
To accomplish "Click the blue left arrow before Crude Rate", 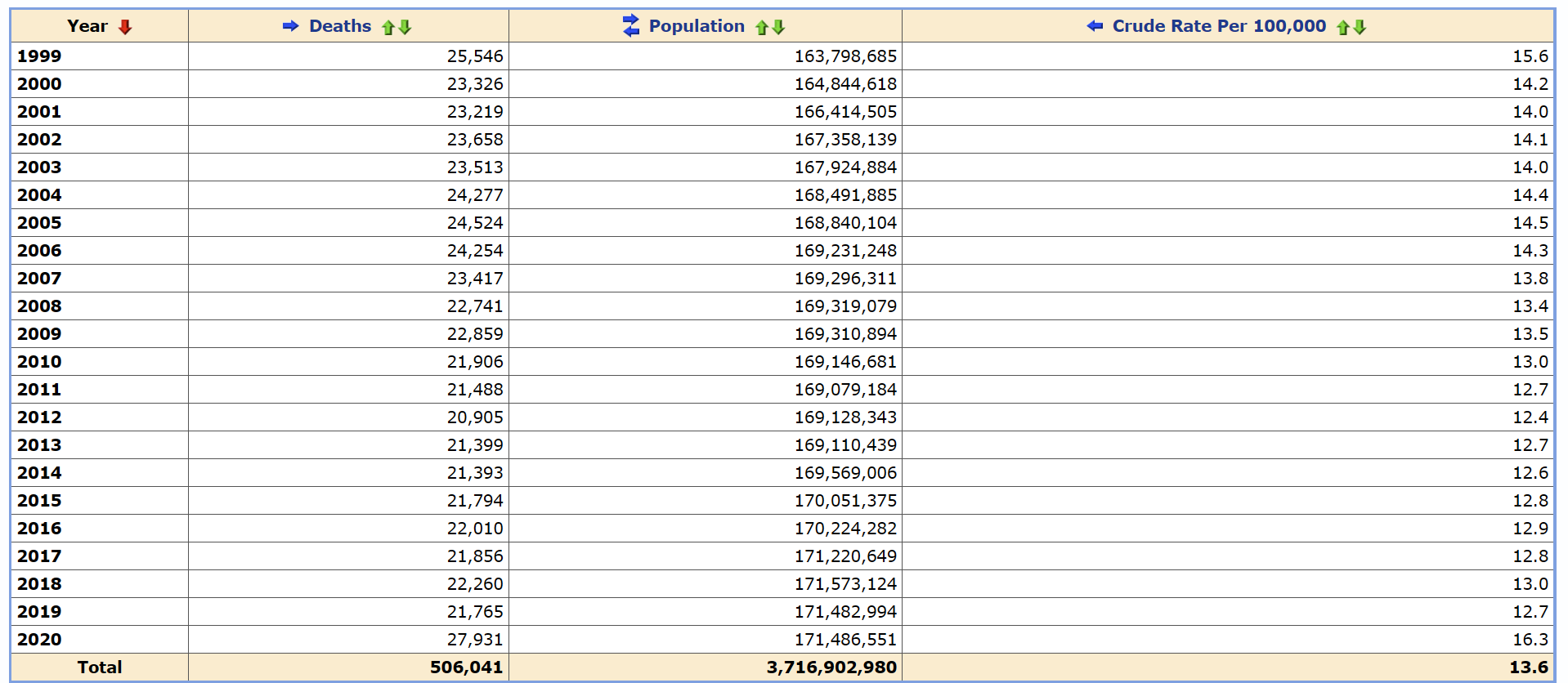I will pos(1095,26).
